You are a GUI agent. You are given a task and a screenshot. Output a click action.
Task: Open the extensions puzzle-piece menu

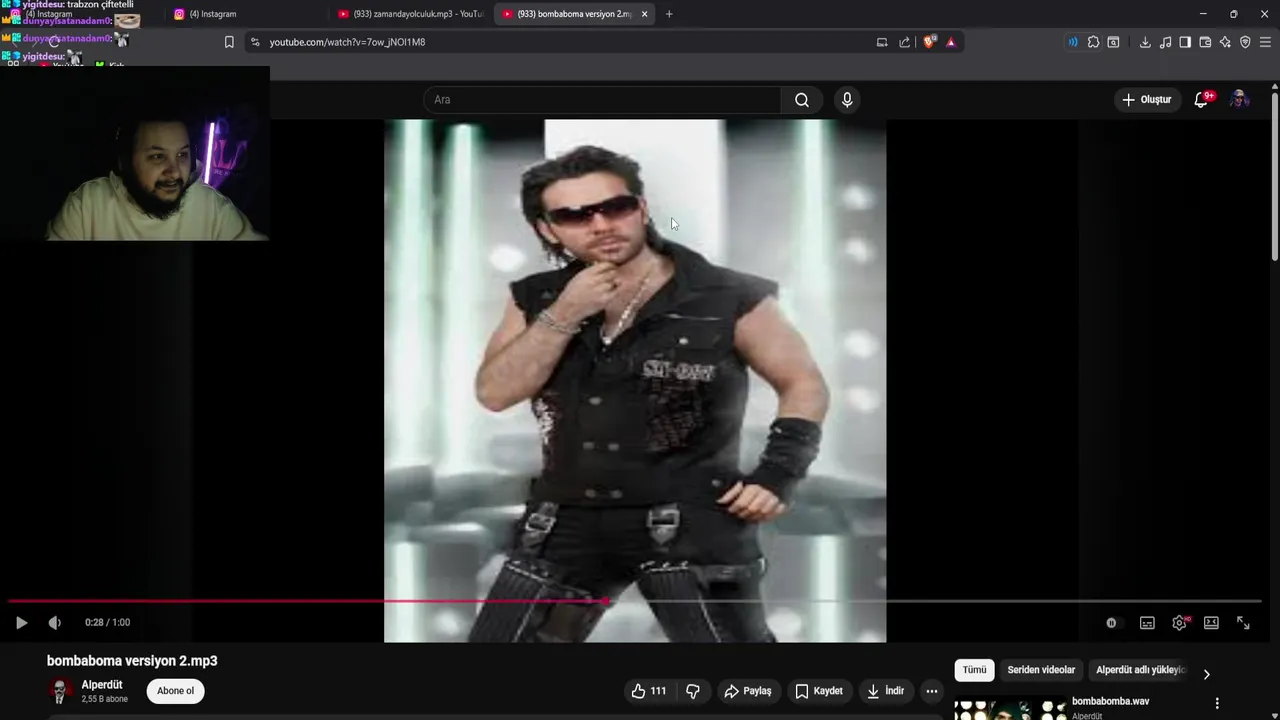pos(1093,42)
